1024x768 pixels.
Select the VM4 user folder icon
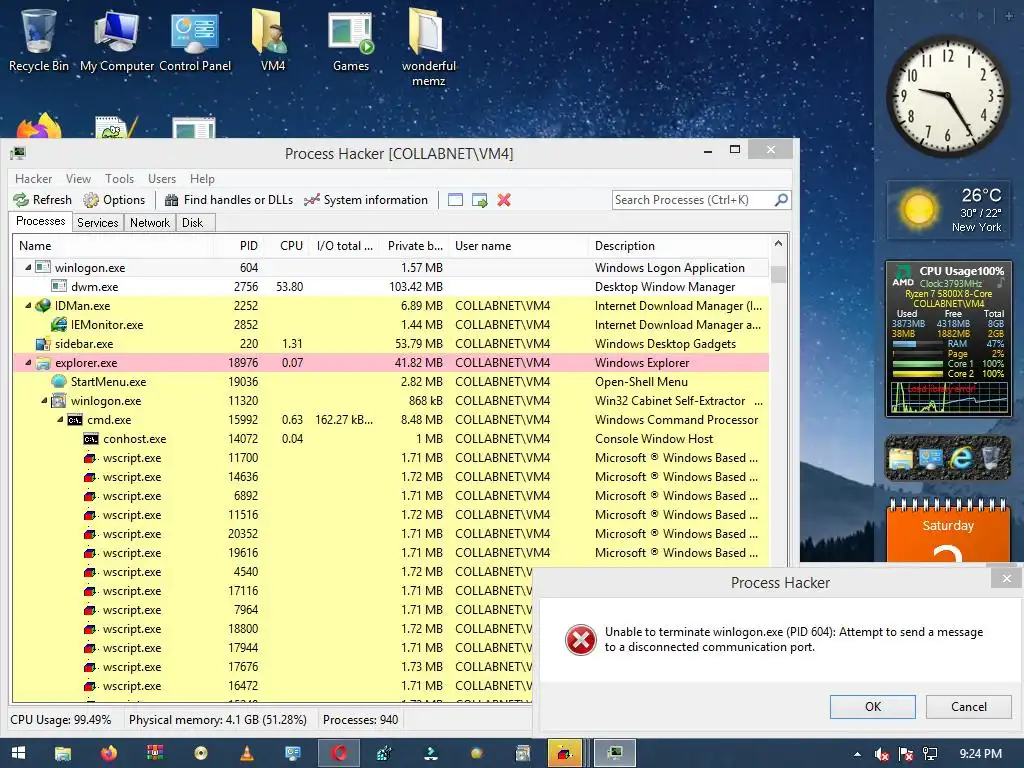(272, 39)
